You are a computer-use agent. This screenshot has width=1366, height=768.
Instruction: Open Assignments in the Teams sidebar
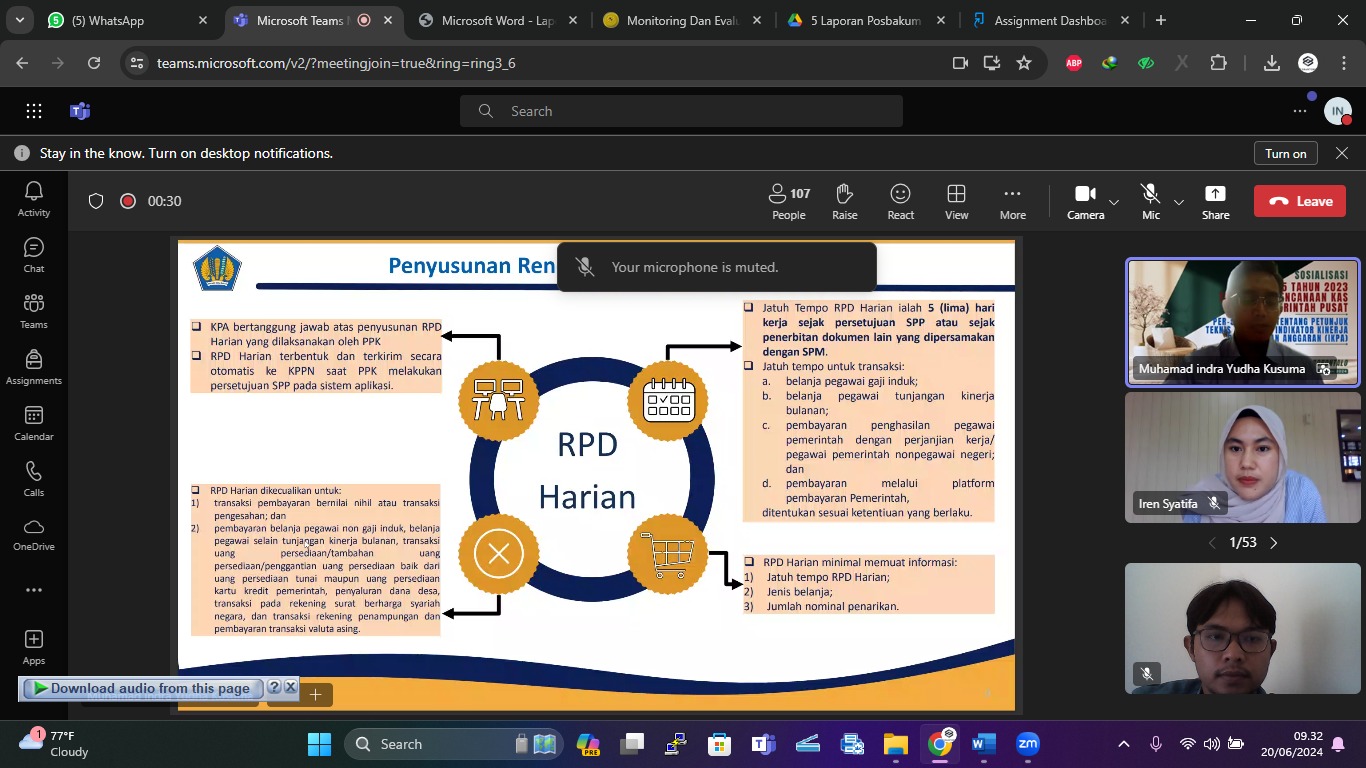34,367
